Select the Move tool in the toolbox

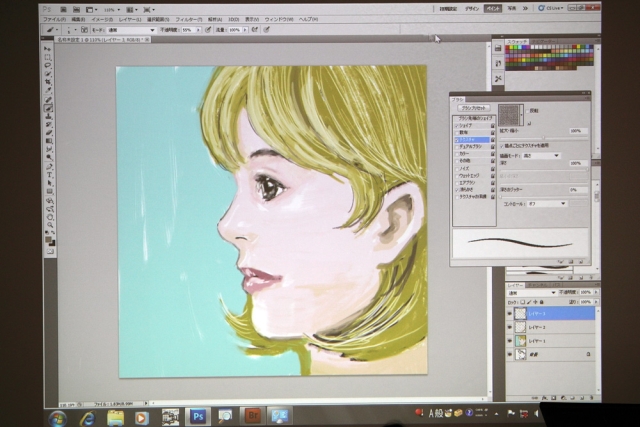coord(48,49)
